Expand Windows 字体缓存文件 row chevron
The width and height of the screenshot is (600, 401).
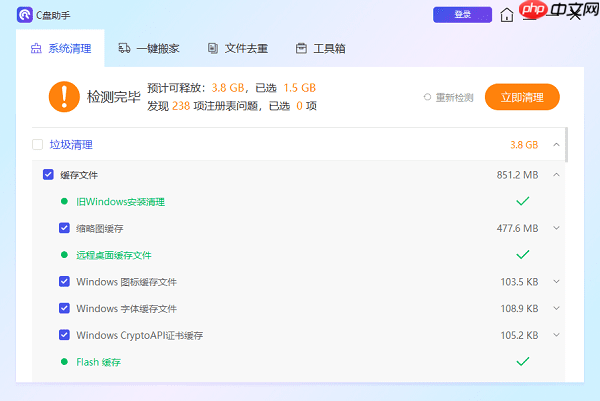556,308
